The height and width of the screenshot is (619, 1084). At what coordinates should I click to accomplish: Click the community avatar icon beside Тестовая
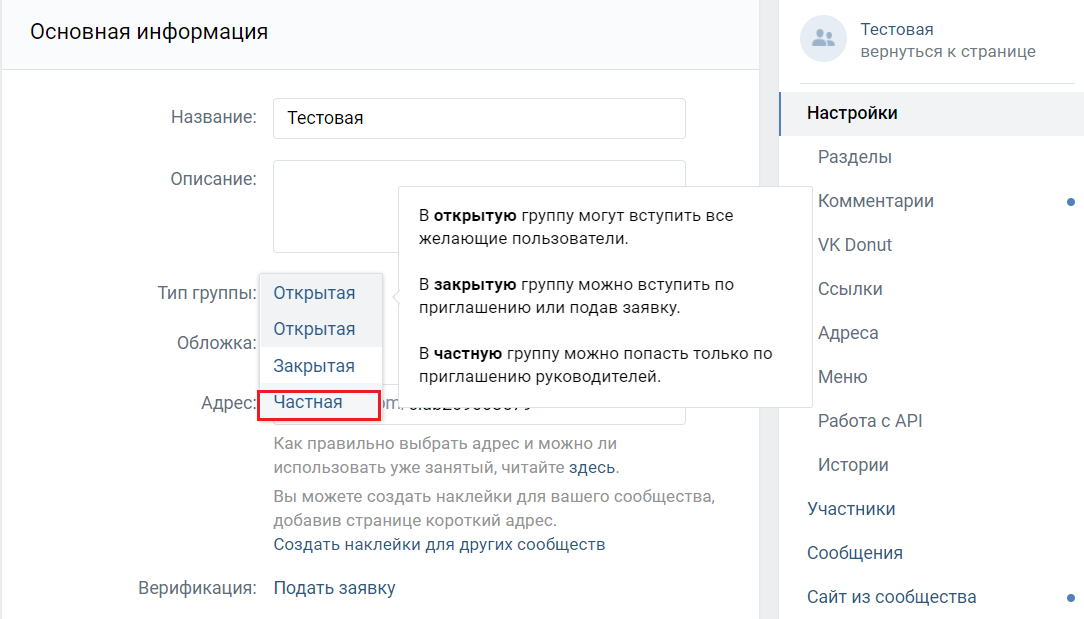tap(823, 39)
